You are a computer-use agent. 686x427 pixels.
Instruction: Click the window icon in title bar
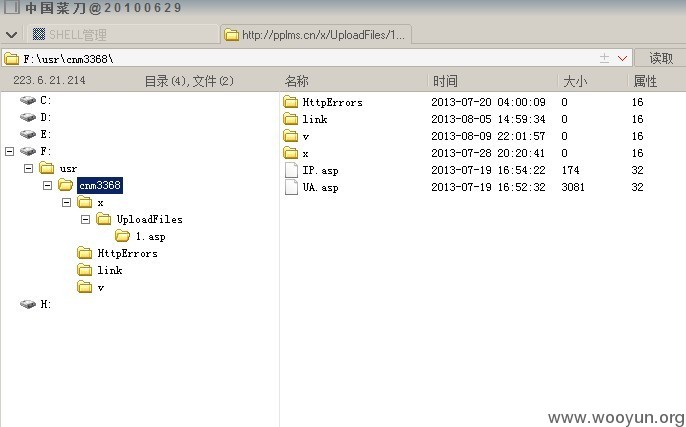pyautogui.click(x=12, y=7)
